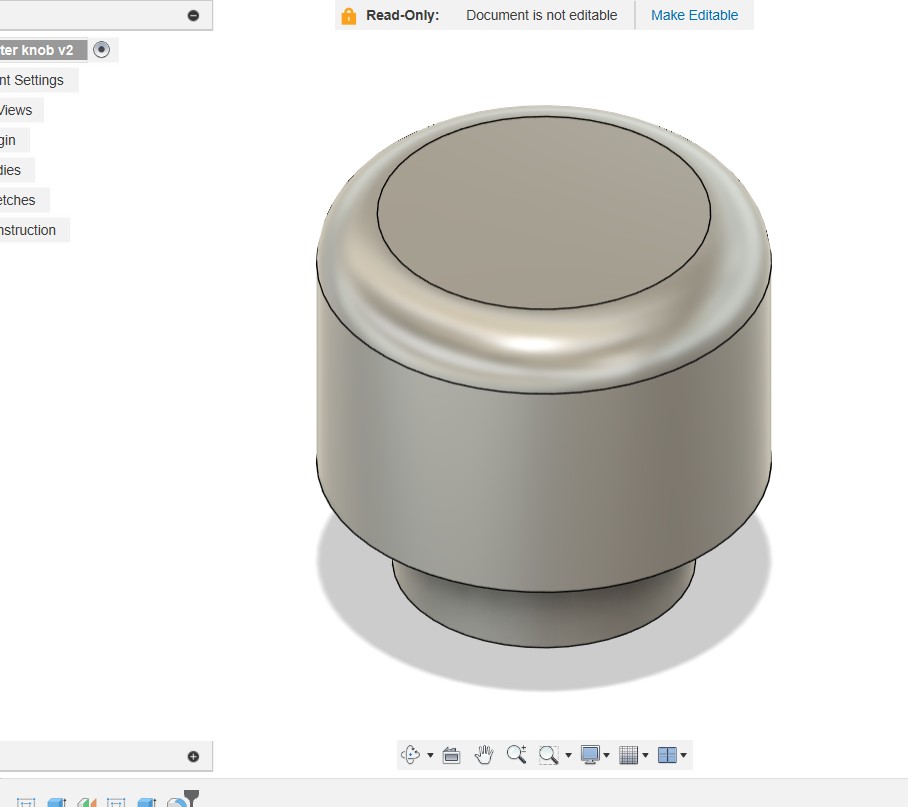
Task: Expand the Bodies folder in the browser
Action: pos(12,170)
